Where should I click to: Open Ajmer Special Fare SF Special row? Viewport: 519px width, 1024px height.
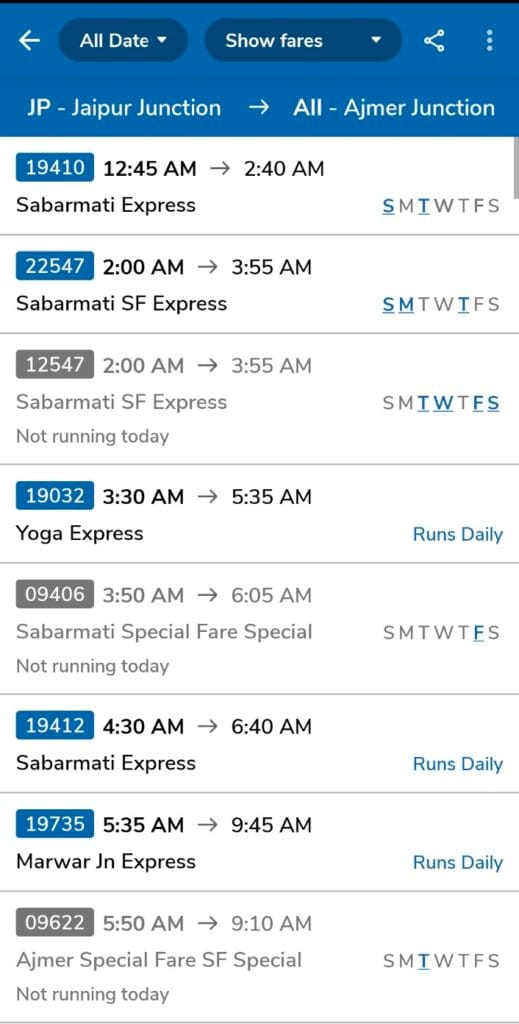click(x=259, y=957)
